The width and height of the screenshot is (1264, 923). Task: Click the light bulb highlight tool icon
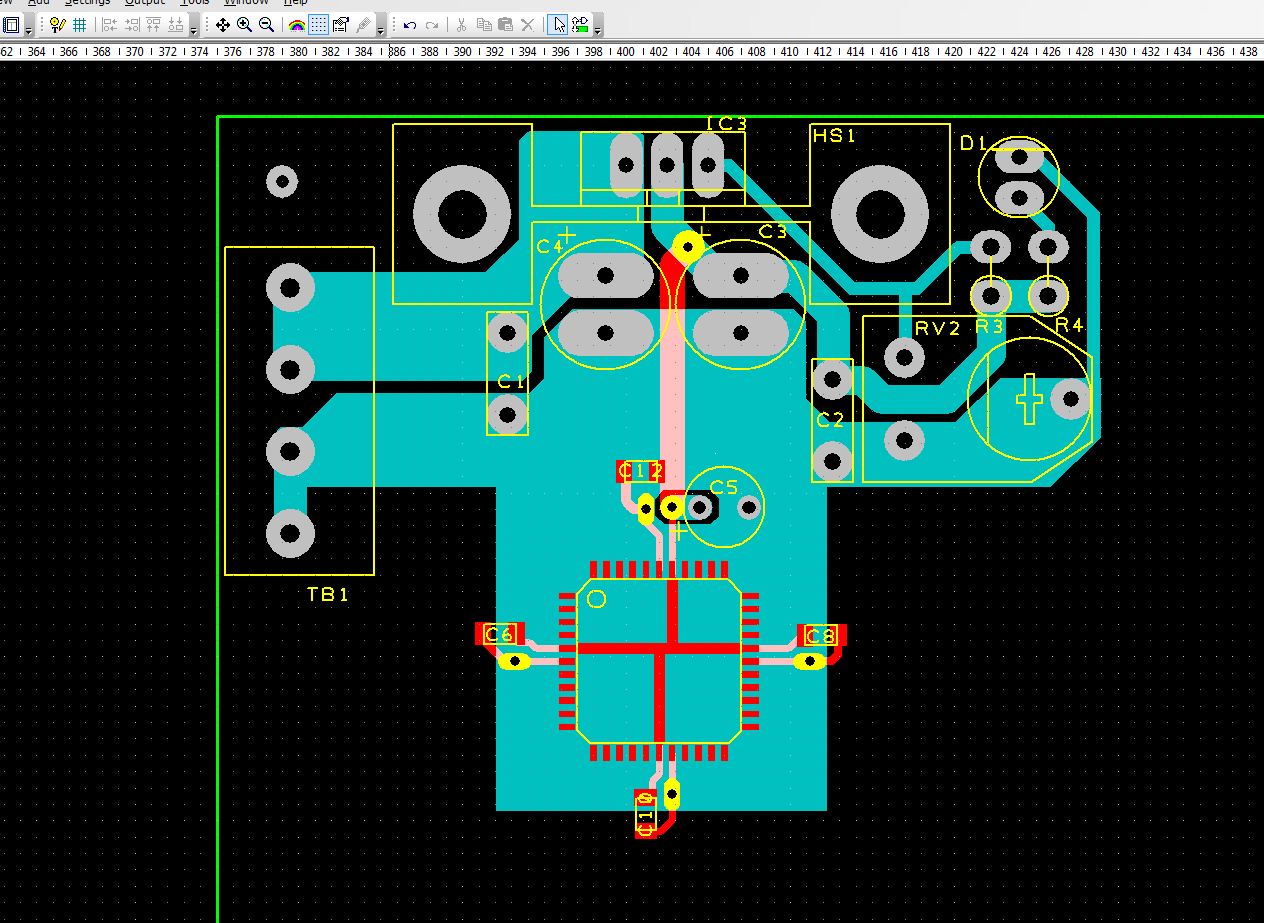(x=57, y=25)
